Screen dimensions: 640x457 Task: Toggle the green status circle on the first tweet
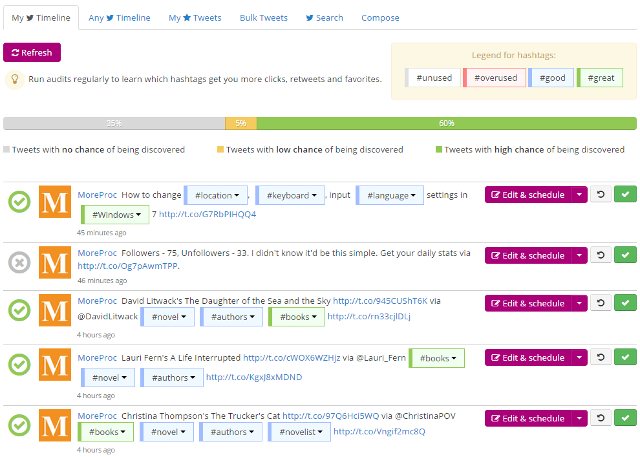tap(18, 202)
